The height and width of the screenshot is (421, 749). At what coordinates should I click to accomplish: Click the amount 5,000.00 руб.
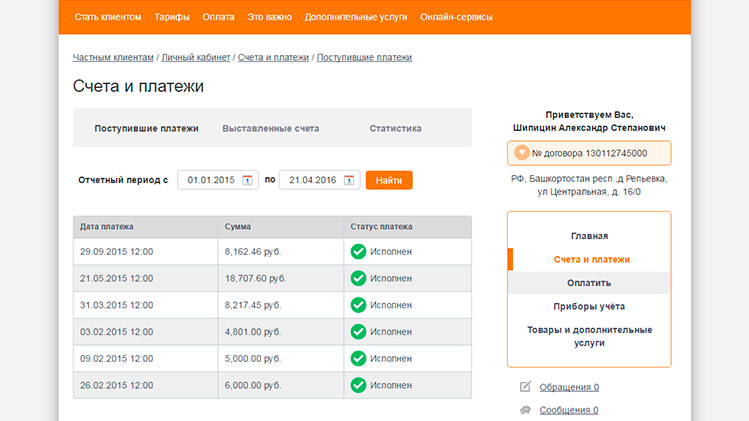pyautogui.click(x=253, y=359)
